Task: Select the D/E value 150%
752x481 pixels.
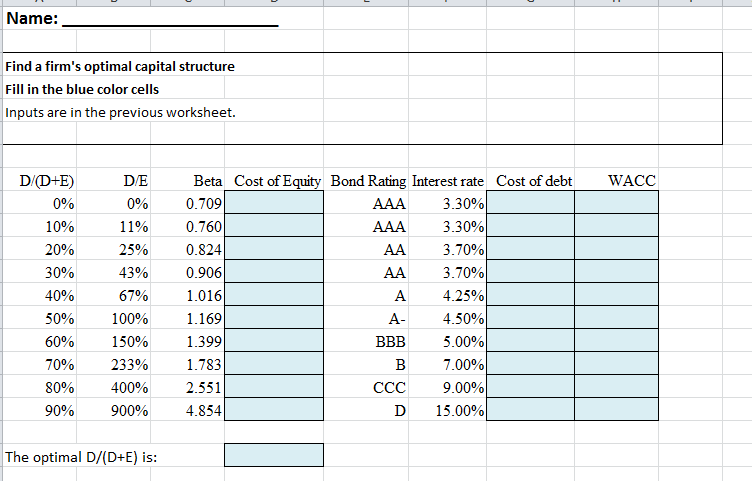Action: [x=130, y=341]
